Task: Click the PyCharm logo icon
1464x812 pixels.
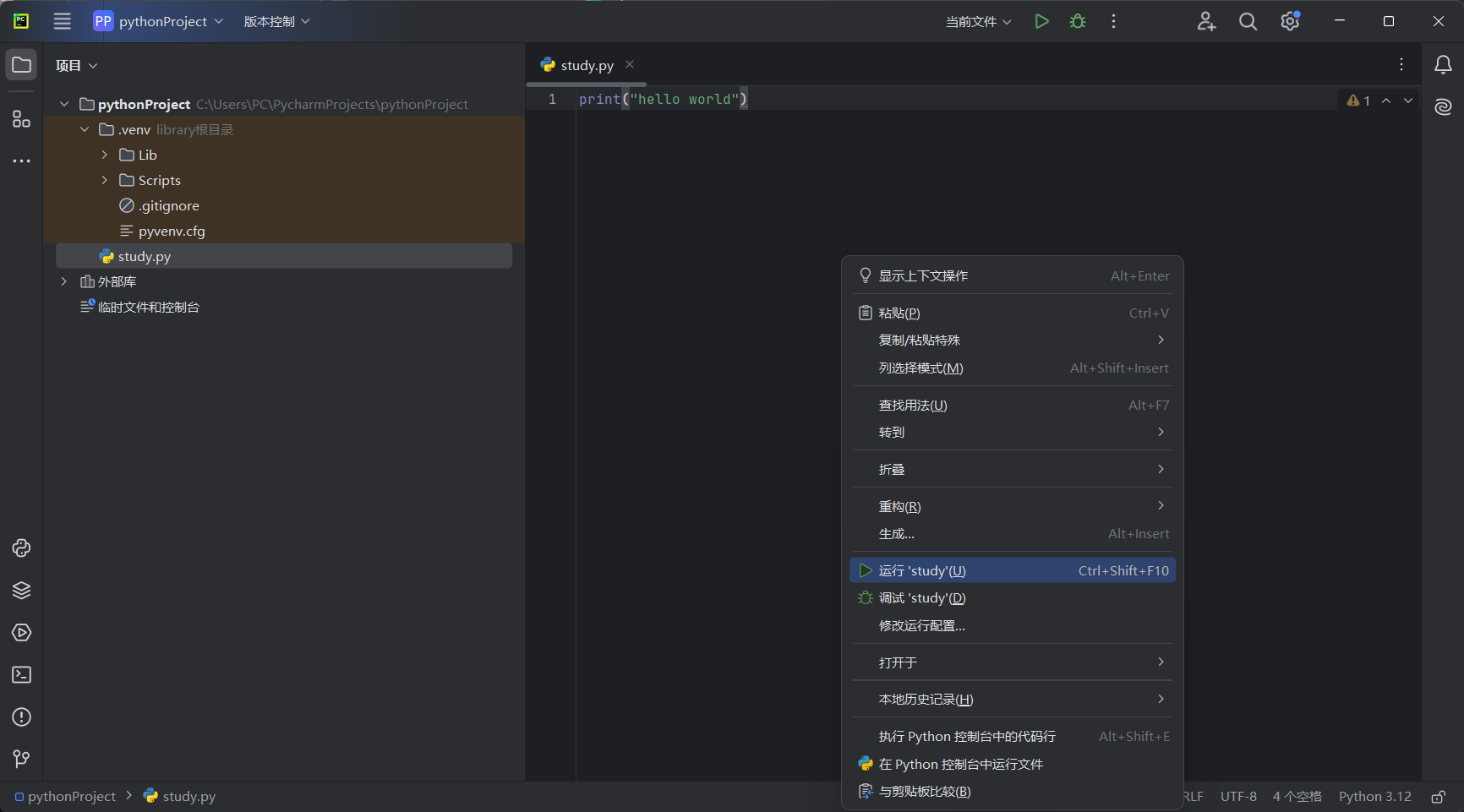Action: point(21,21)
